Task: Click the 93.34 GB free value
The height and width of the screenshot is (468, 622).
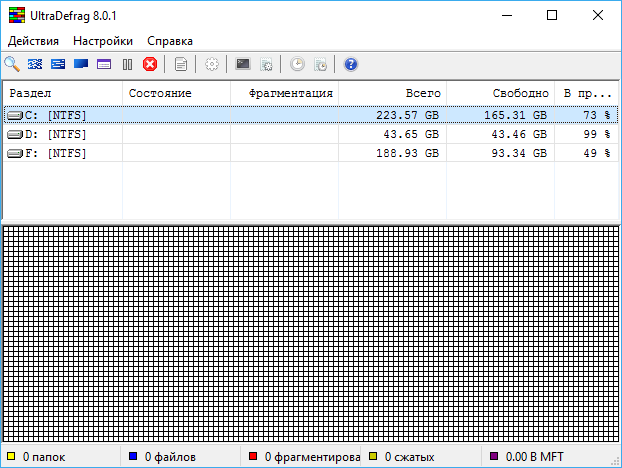Action: [x=519, y=153]
